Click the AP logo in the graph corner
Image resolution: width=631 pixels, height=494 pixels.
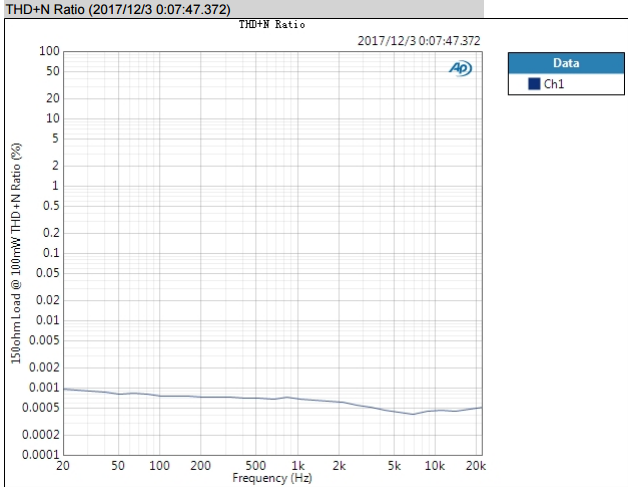tap(461, 68)
